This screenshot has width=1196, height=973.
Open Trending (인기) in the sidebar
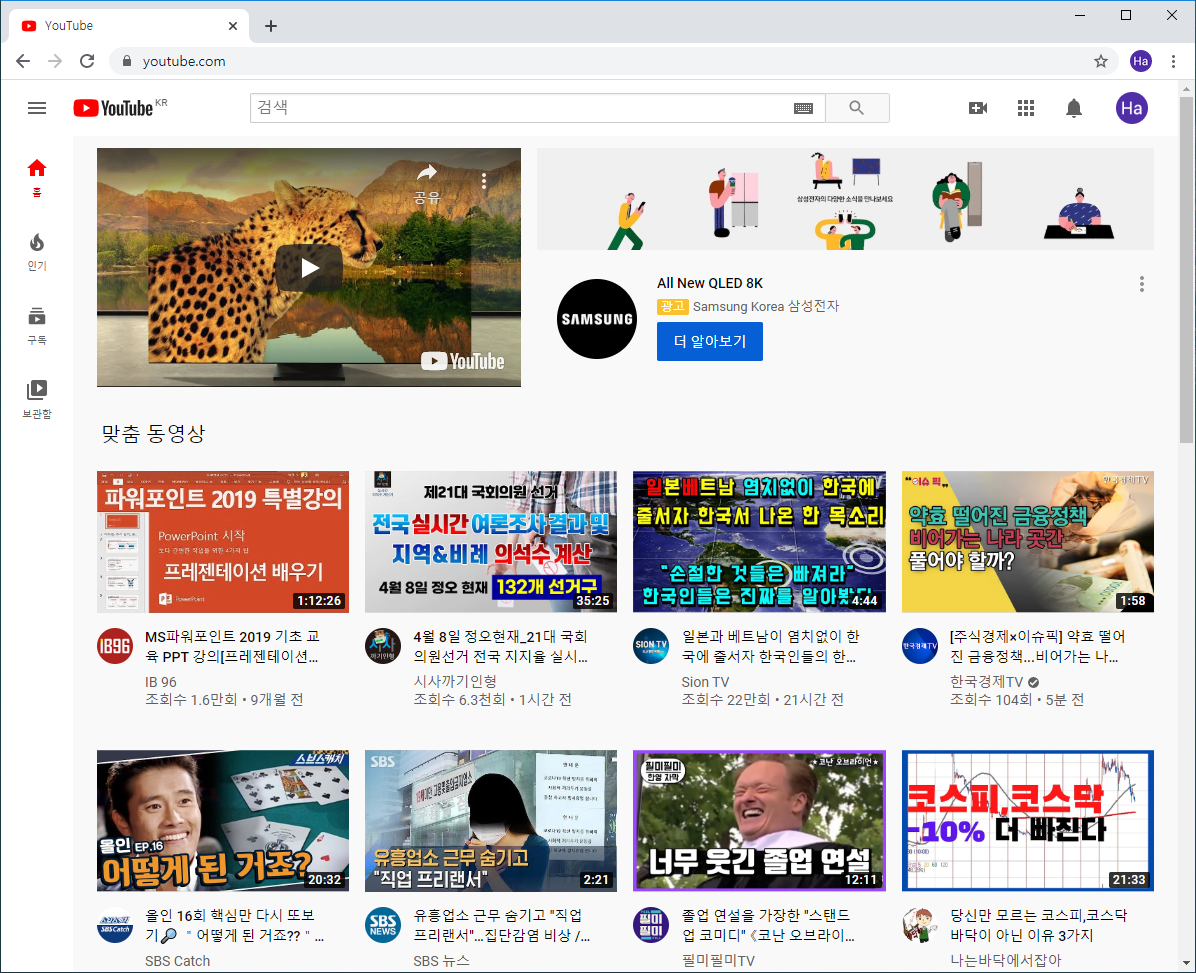[x=37, y=252]
